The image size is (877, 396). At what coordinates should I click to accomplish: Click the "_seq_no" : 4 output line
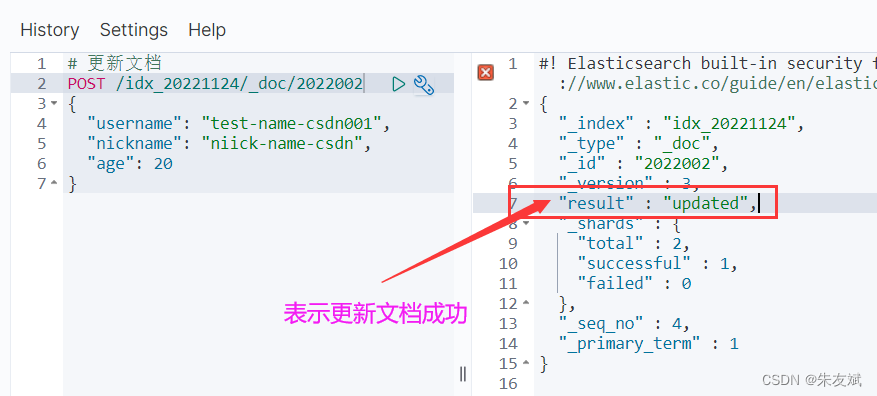tap(624, 323)
